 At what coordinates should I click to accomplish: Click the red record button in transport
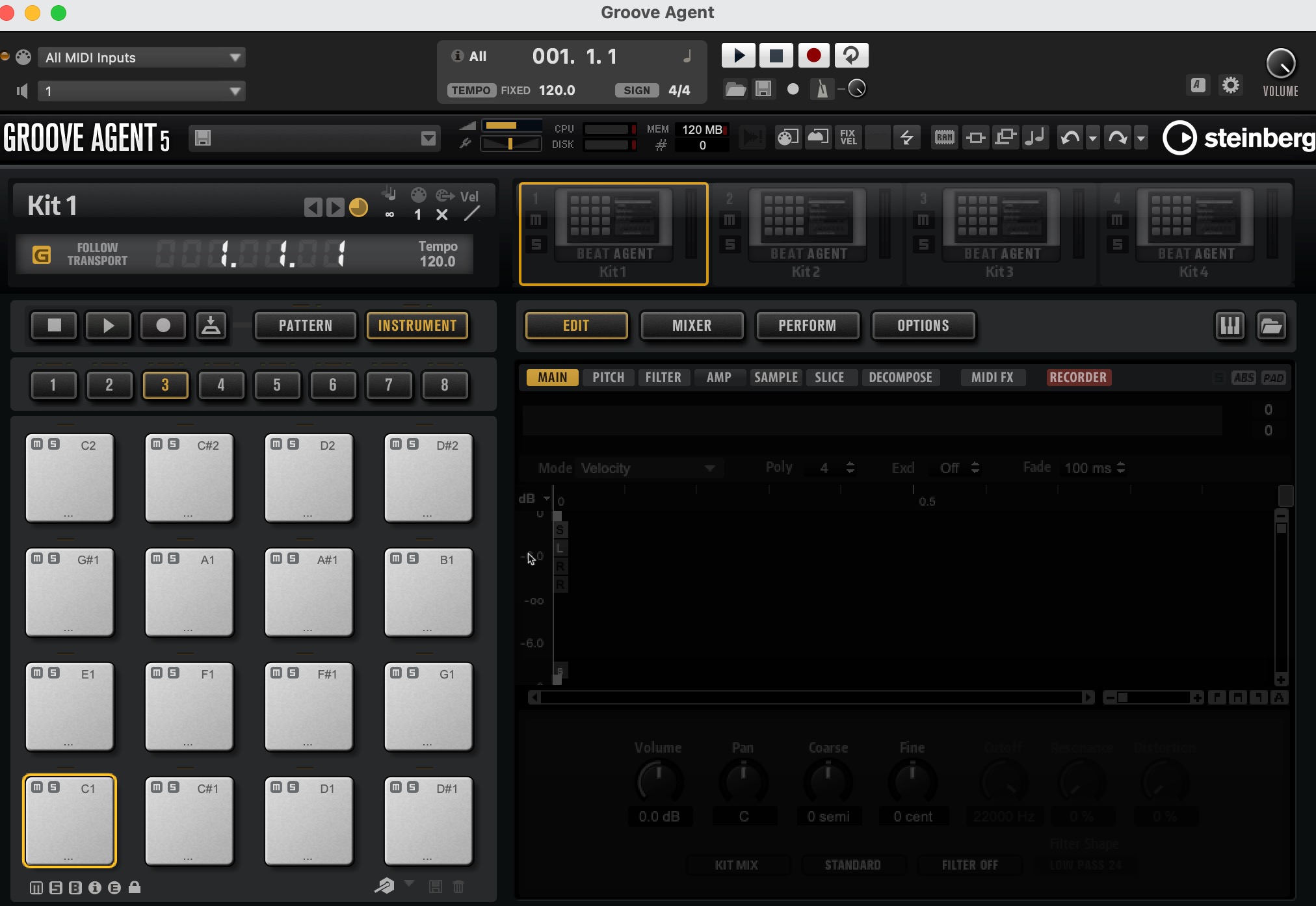813,56
